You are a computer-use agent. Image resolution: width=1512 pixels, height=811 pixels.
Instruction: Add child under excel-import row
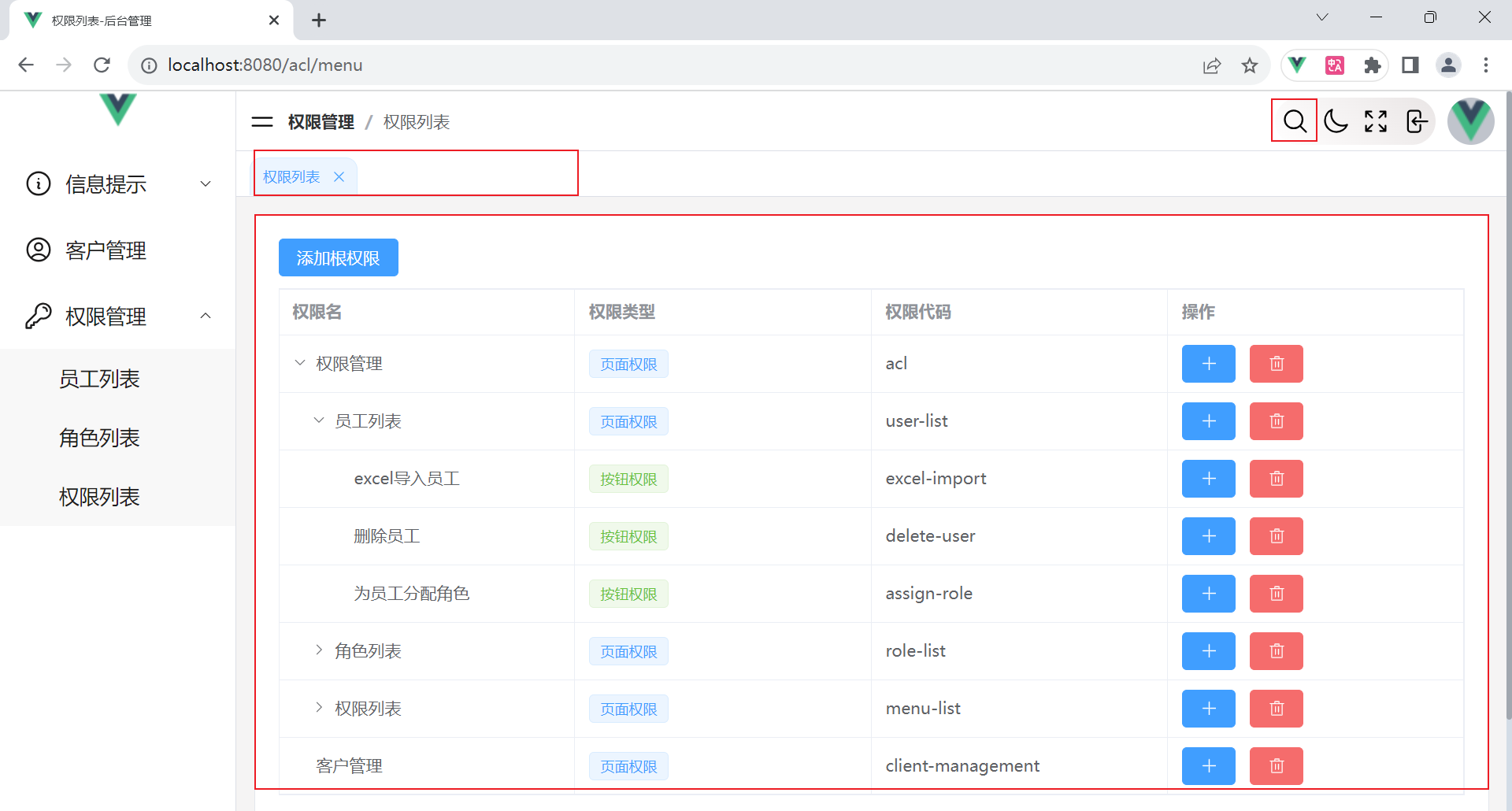pos(1209,479)
